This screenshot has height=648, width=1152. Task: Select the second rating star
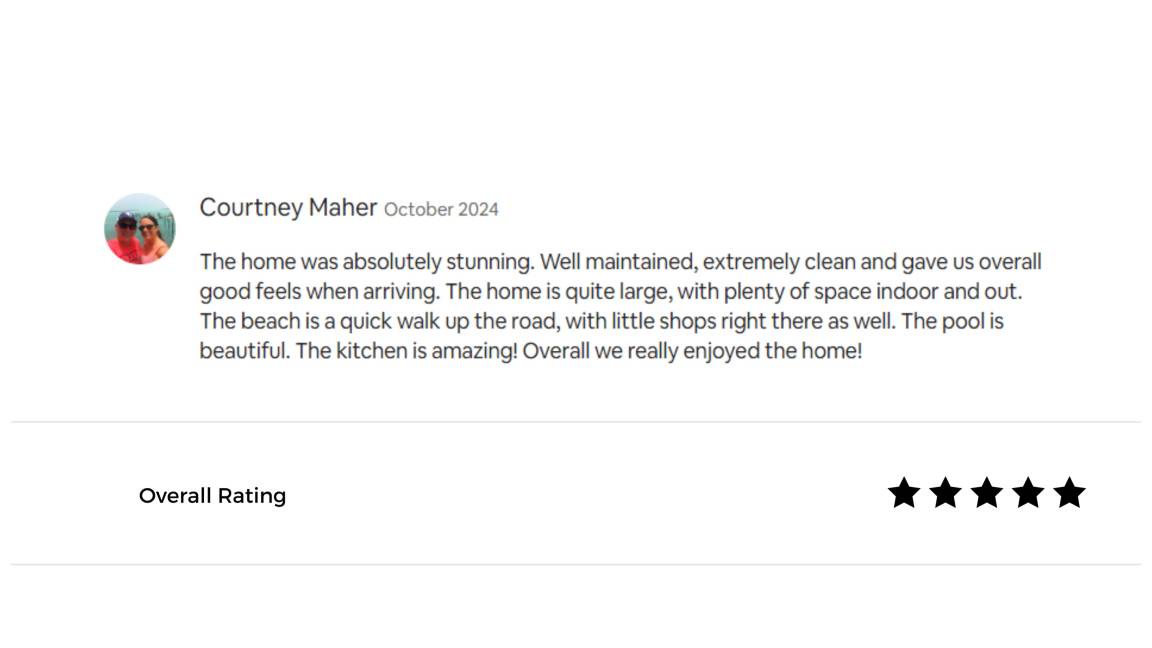click(945, 493)
